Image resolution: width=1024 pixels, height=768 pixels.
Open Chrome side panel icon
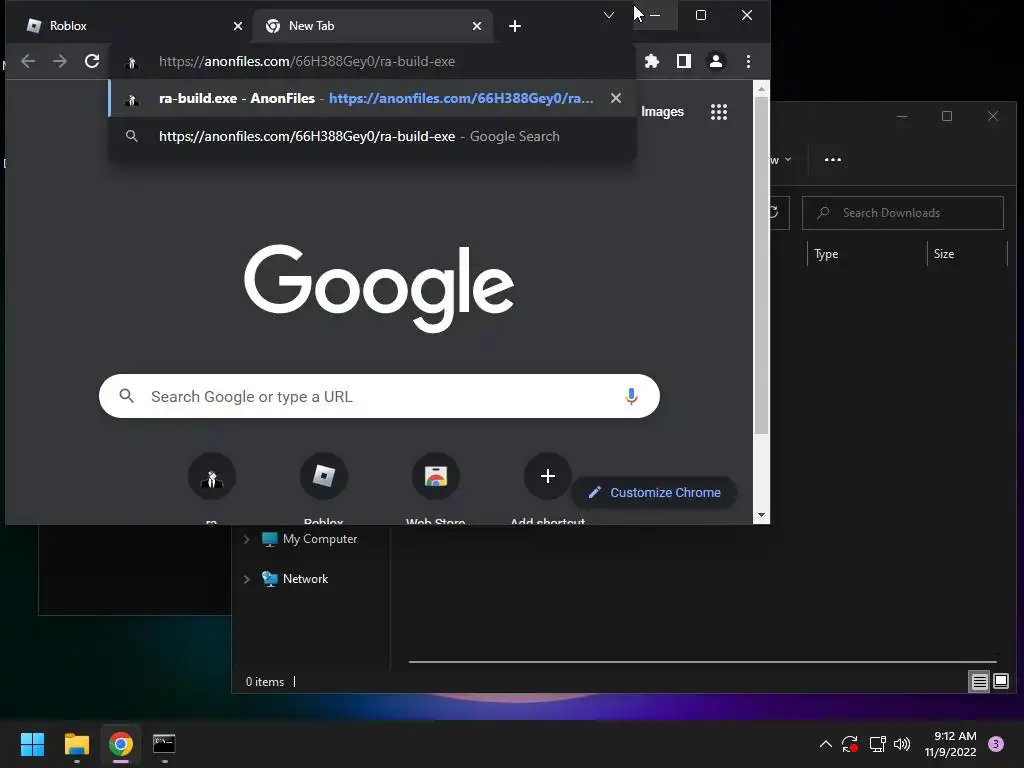(684, 61)
